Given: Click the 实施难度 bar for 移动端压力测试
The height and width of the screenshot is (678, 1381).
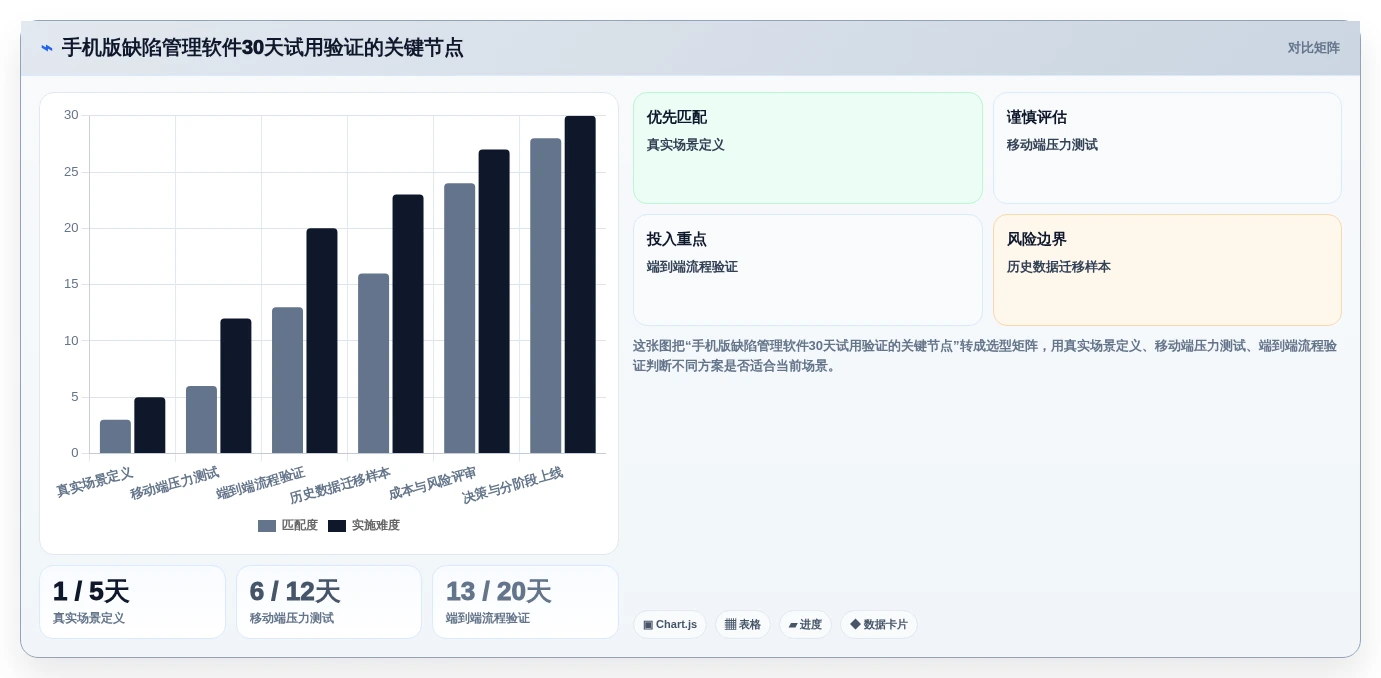Looking at the screenshot, I should click(236, 386).
